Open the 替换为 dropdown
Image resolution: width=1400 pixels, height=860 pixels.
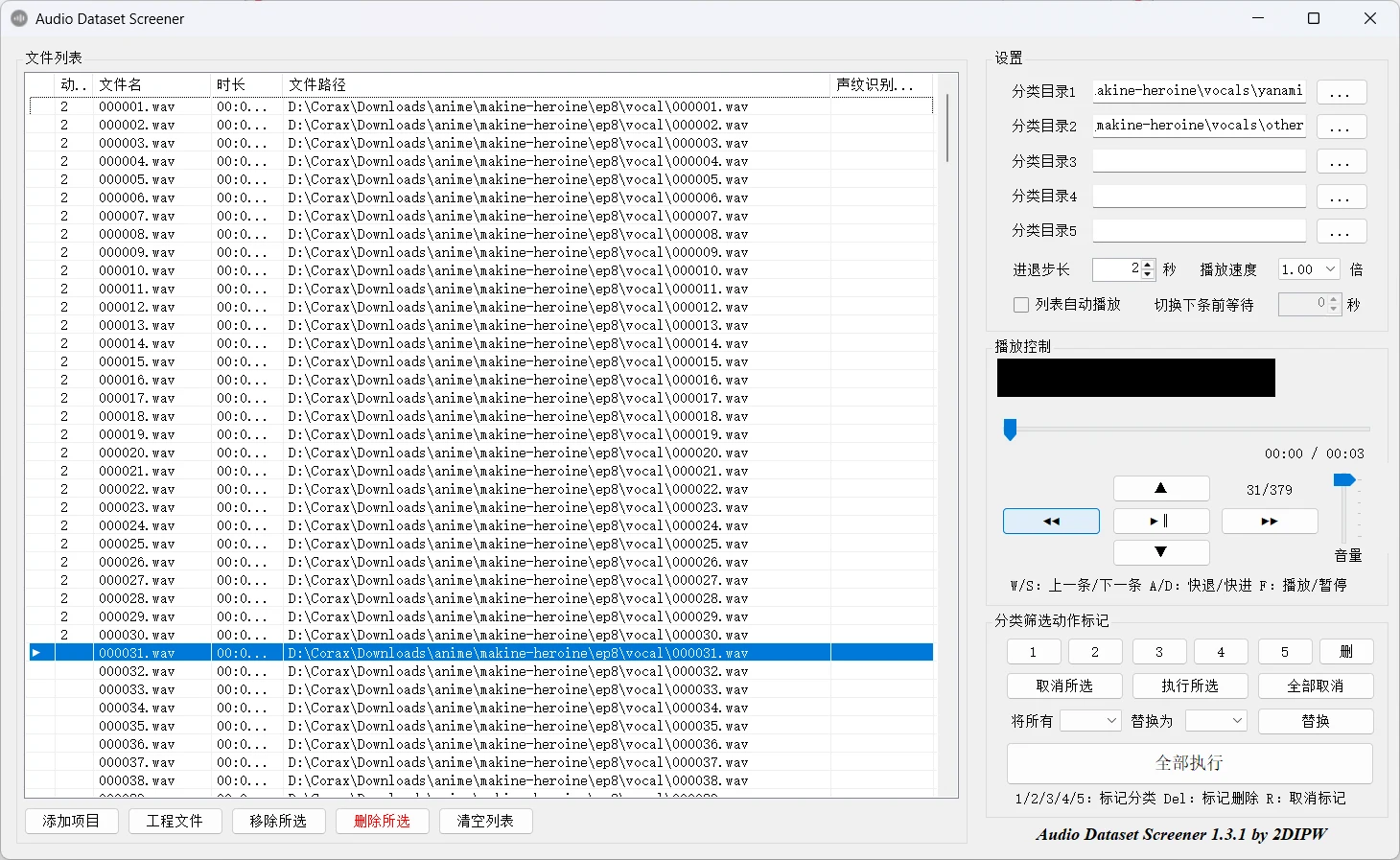click(x=1216, y=720)
